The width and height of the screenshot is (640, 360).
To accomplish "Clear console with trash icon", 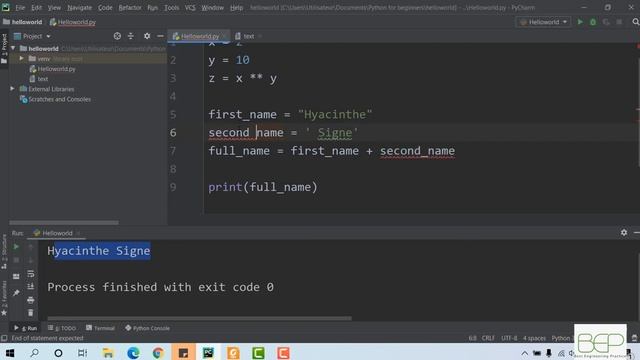I will (x=31, y=313).
